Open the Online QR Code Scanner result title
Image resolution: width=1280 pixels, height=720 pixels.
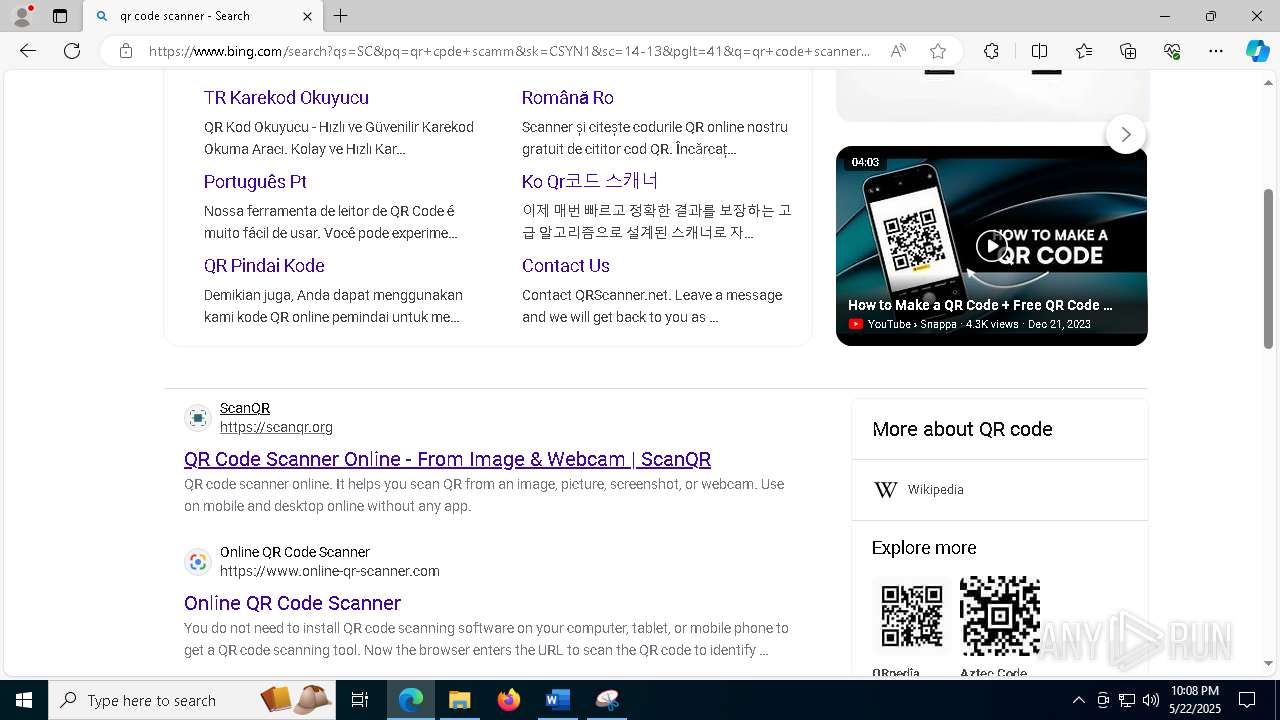[x=292, y=603]
